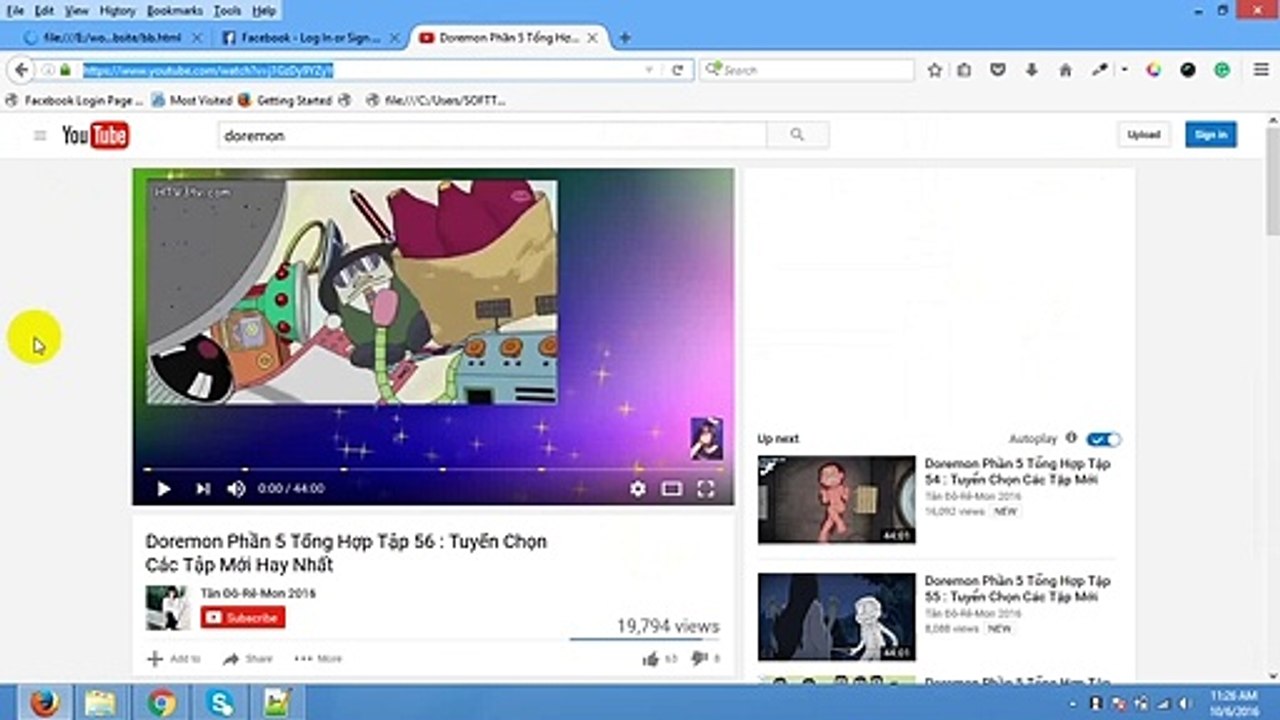This screenshot has height=720, width=1280.
Task: Click the black circle toolbar extension icon
Action: coord(1188,70)
